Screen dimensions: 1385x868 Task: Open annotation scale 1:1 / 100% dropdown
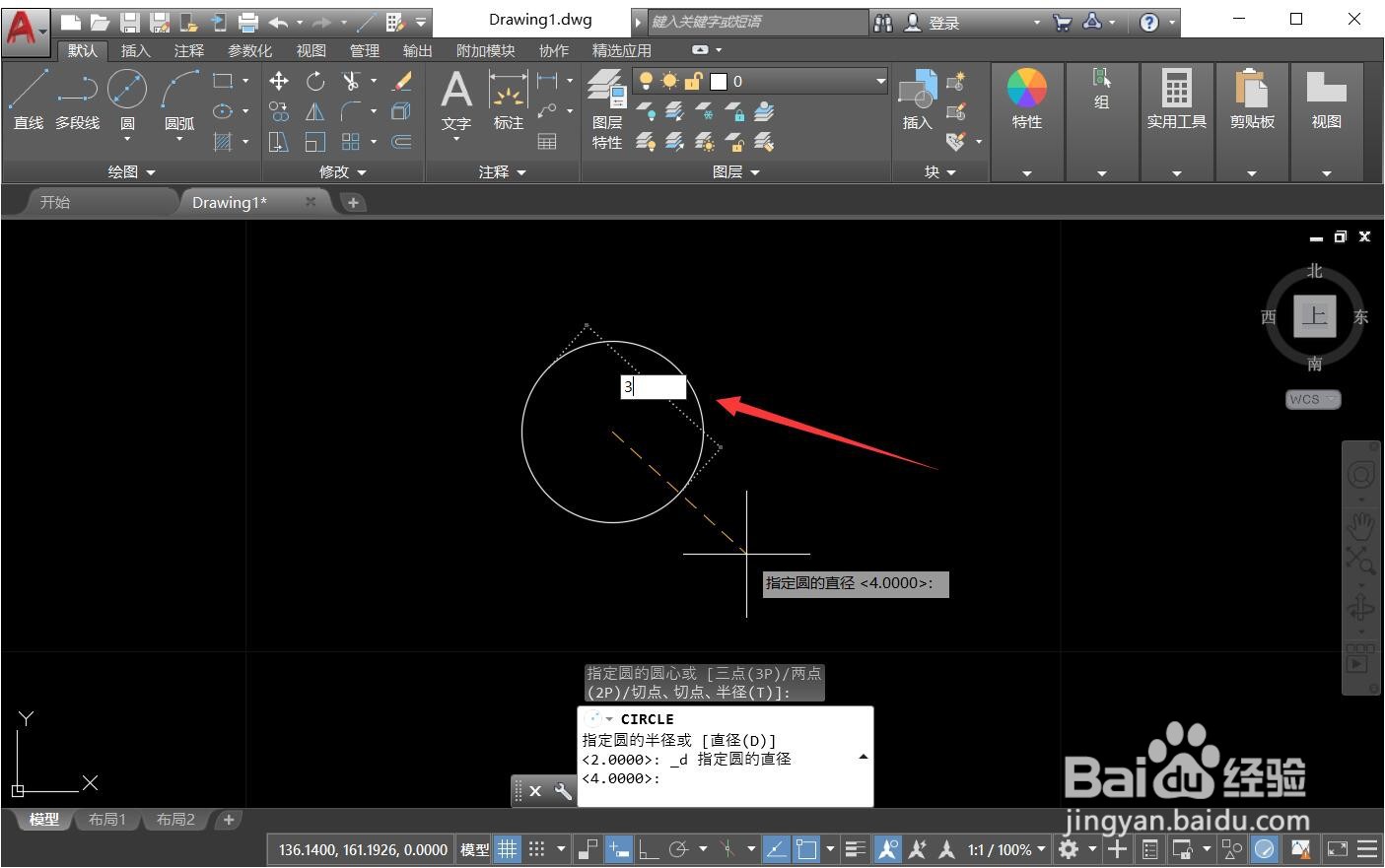coord(1005,849)
